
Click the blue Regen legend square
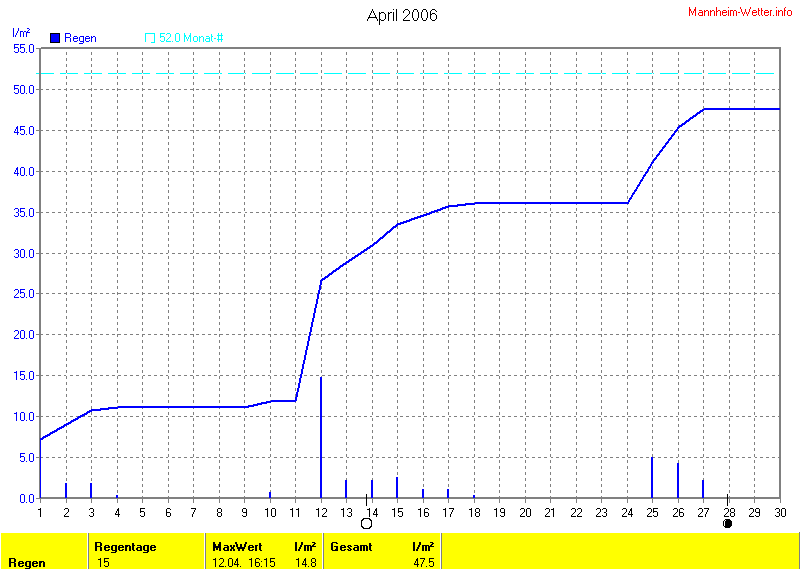pos(55,38)
